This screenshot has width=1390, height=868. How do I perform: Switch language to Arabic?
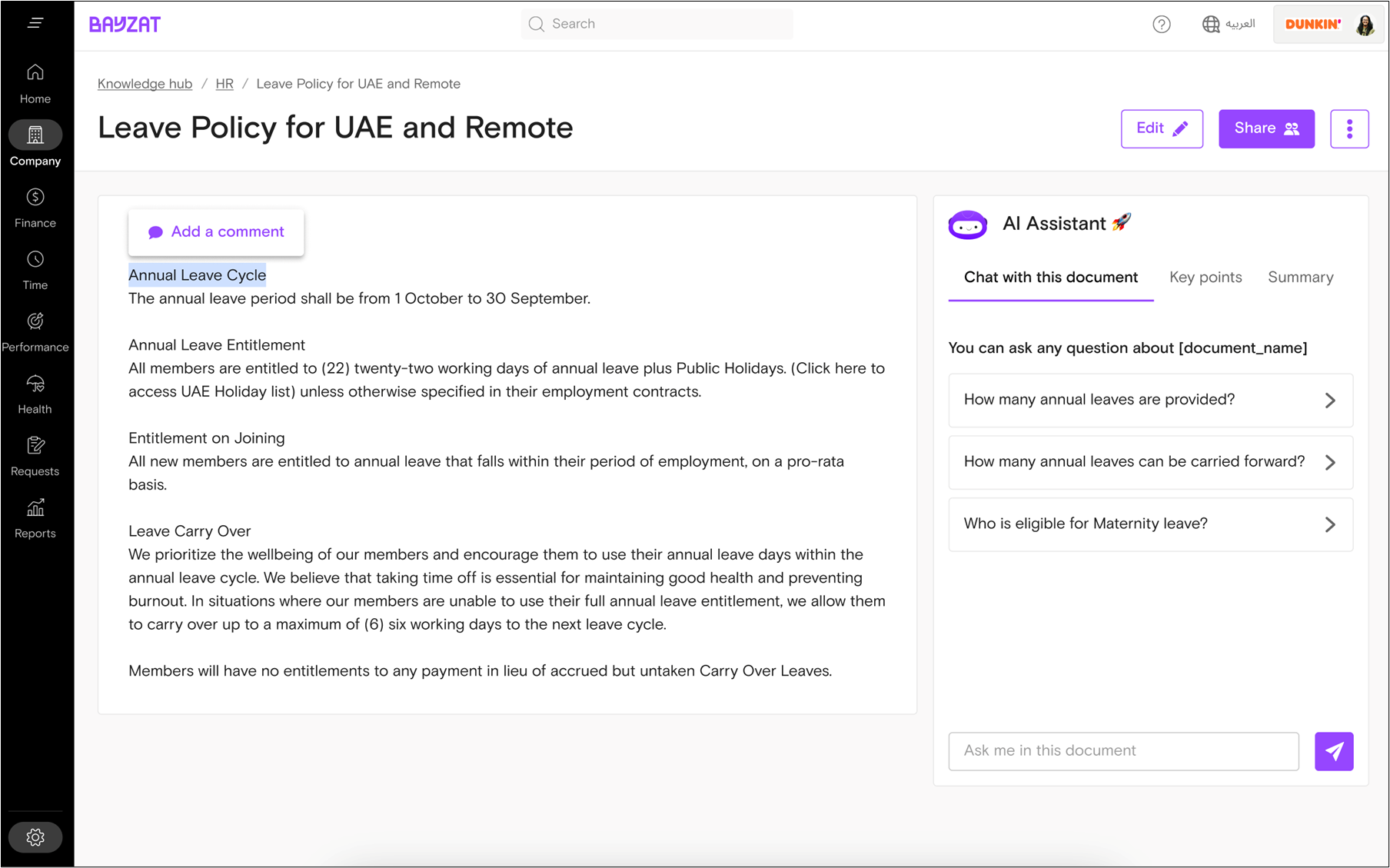tap(1229, 25)
